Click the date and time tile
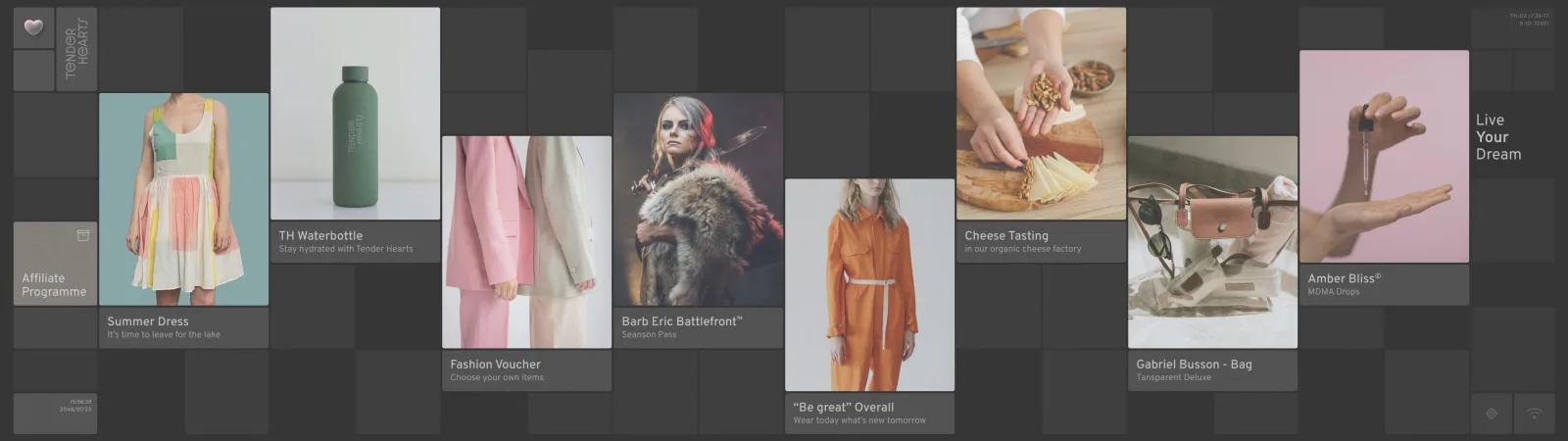Screen dimensions: 1568x441 tap(56, 413)
